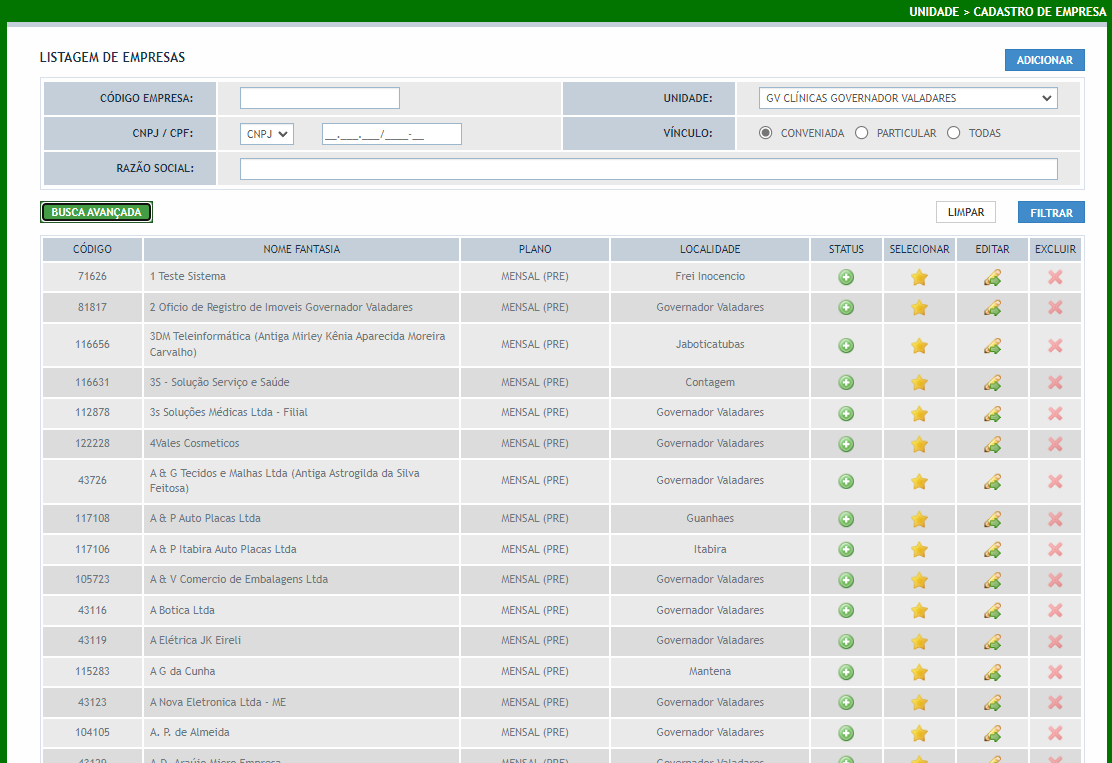Viewport: 1112px width, 763px height.
Task: Focus the Código Empresa input field
Action: pyautogui.click(x=320, y=98)
